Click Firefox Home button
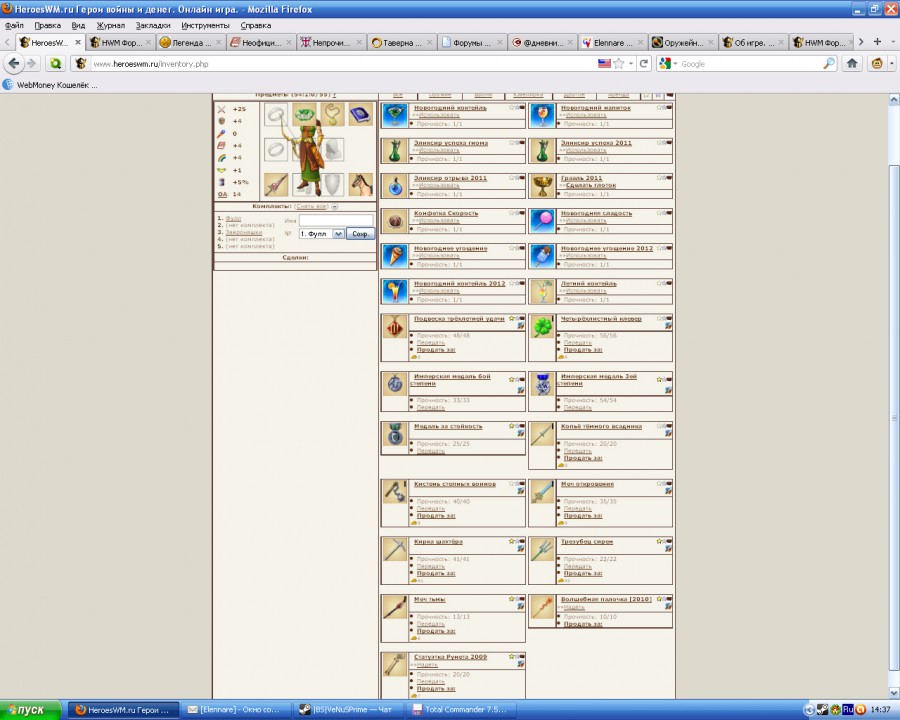Image resolution: width=900 pixels, height=720 pixels. (852, 64)
